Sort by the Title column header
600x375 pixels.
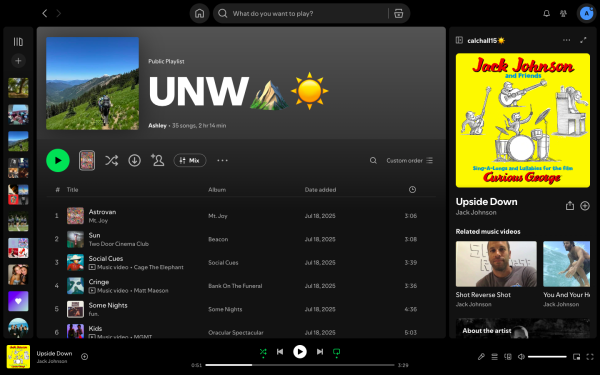tap(72, 189)
